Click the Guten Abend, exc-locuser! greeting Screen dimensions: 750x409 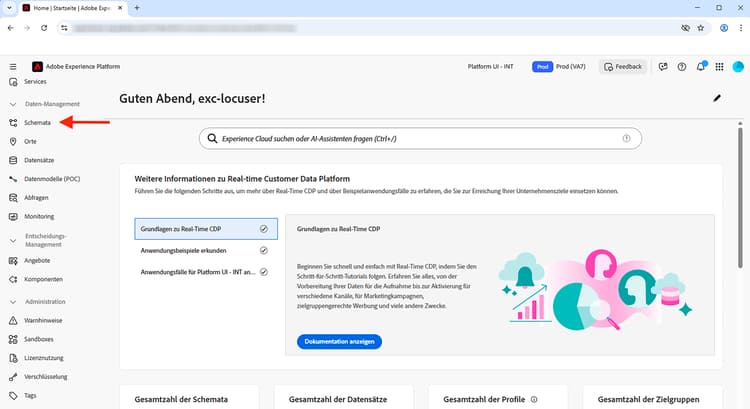(192, 99)
